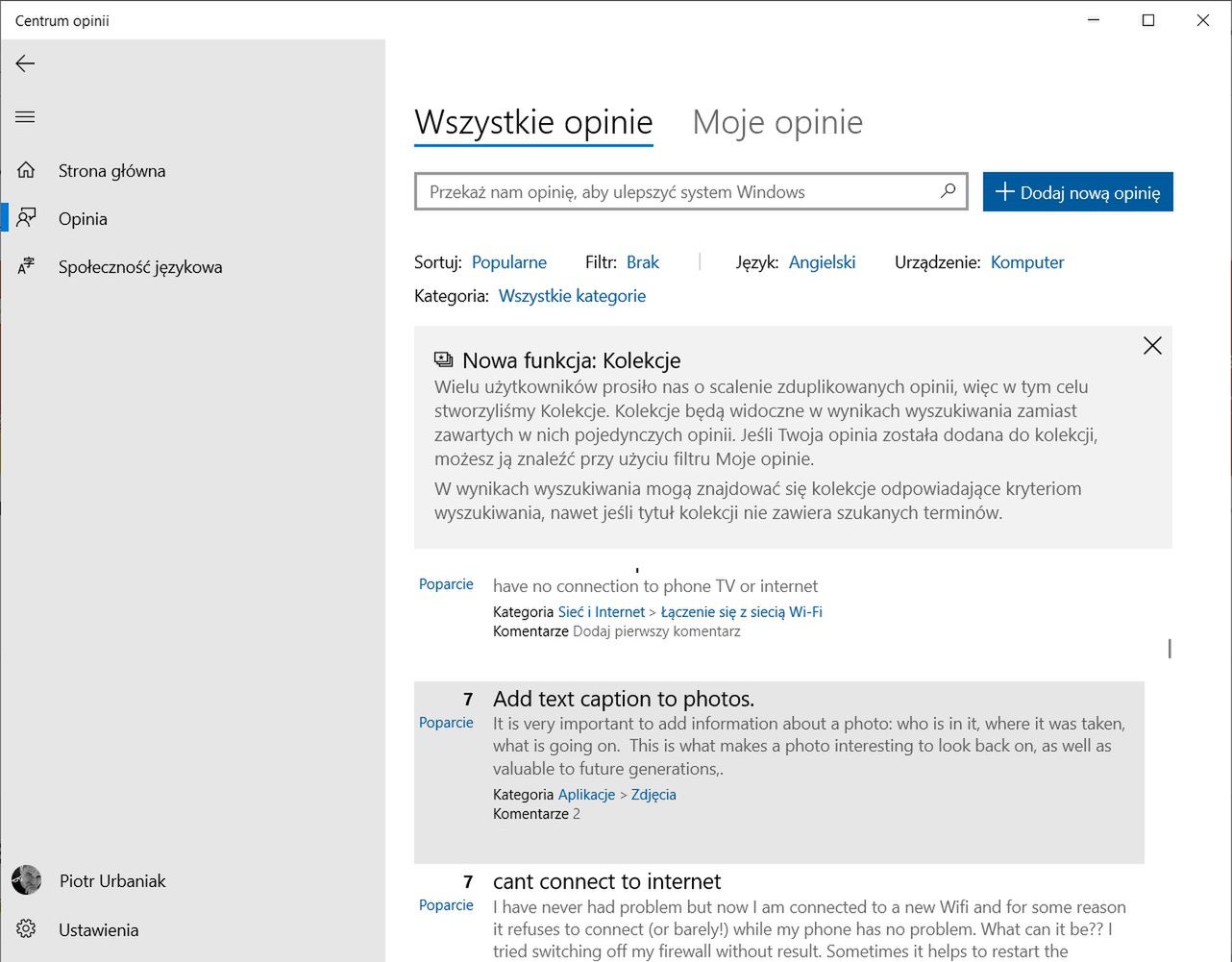Focus the feedback search field
Screen dimensions: 1232x962
point(691,191)
